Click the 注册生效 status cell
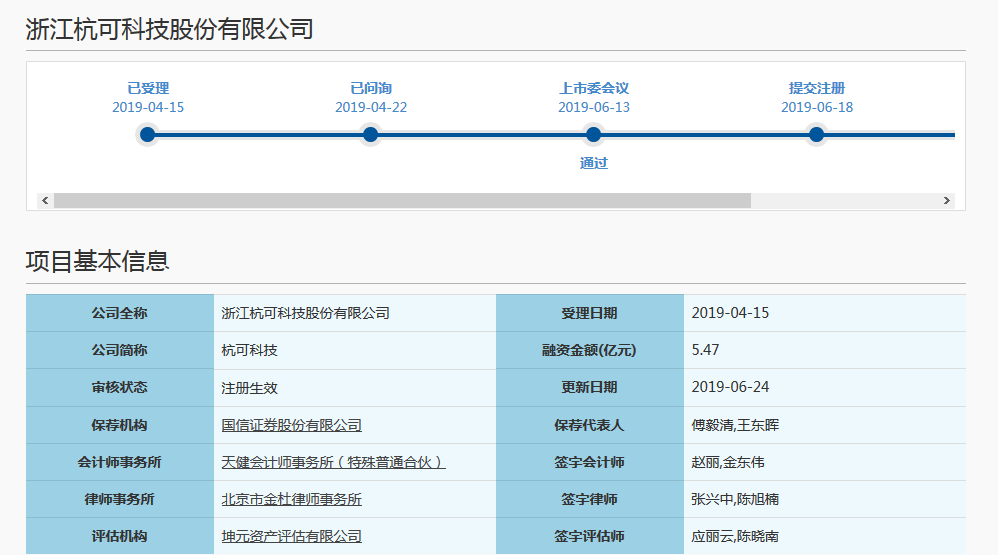Screen dimensions: 998x555 [x=355, y=388]
